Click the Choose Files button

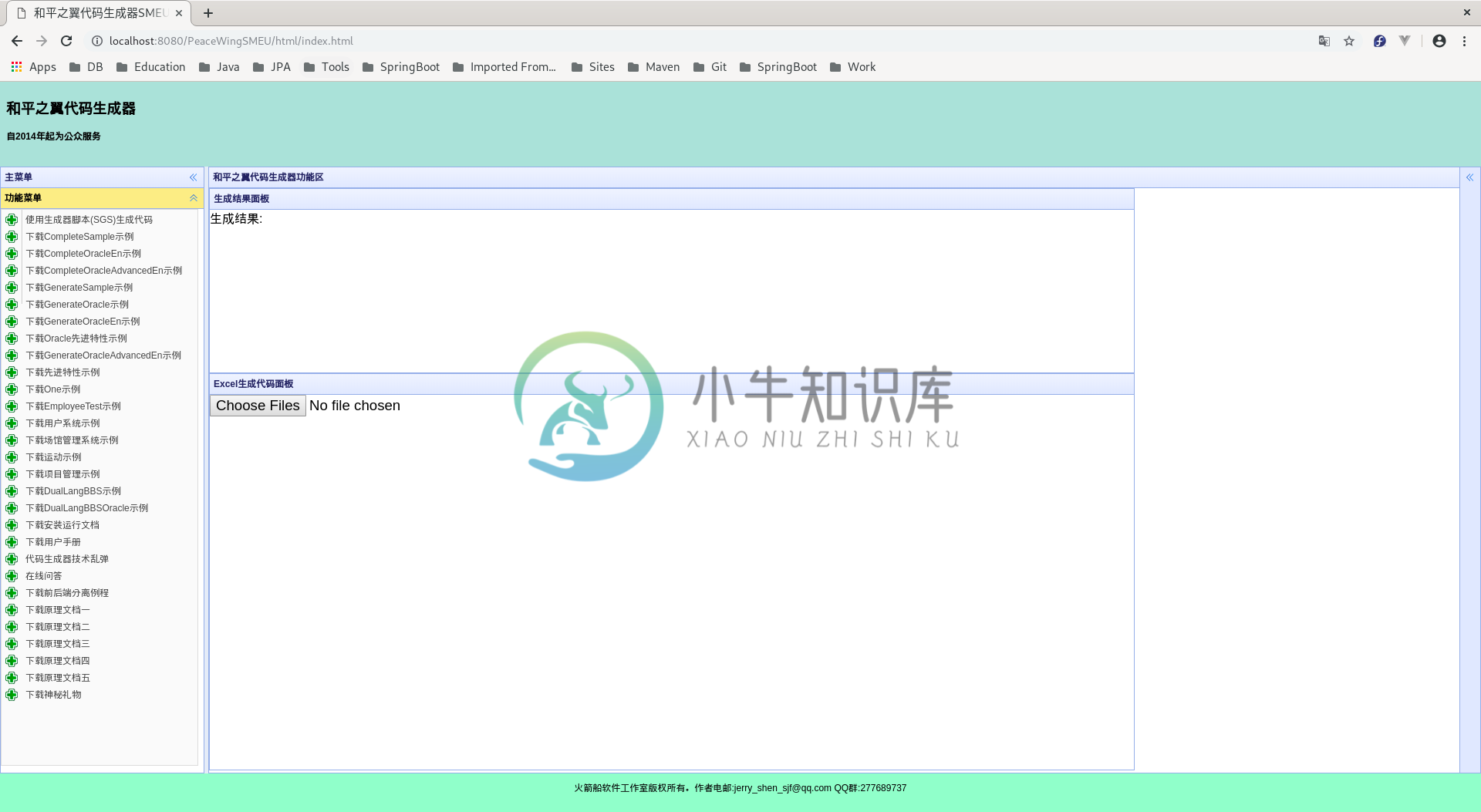pyautogui.click(x=258, y=406)
